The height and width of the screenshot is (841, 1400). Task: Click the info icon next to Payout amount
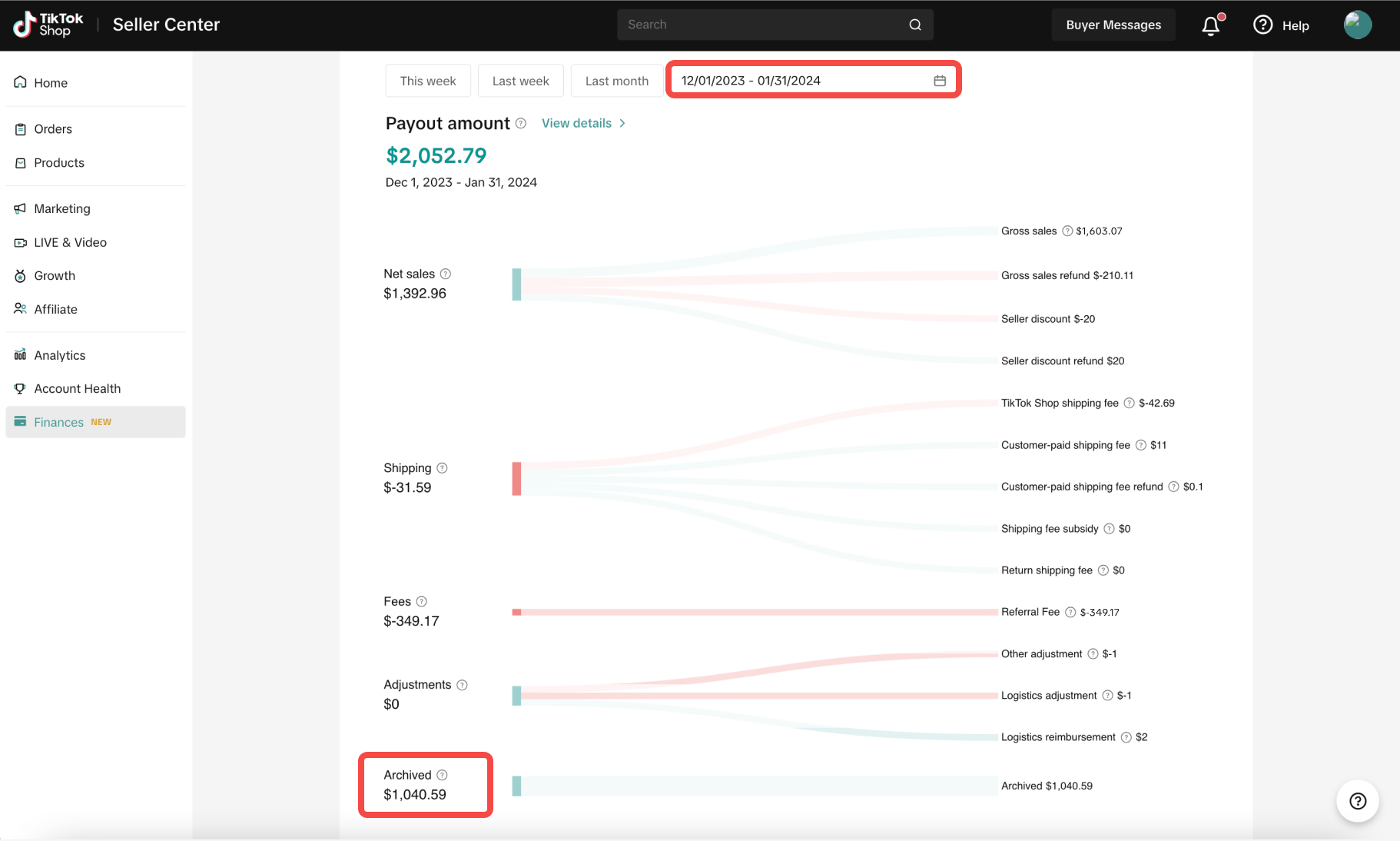coord(521,124)
